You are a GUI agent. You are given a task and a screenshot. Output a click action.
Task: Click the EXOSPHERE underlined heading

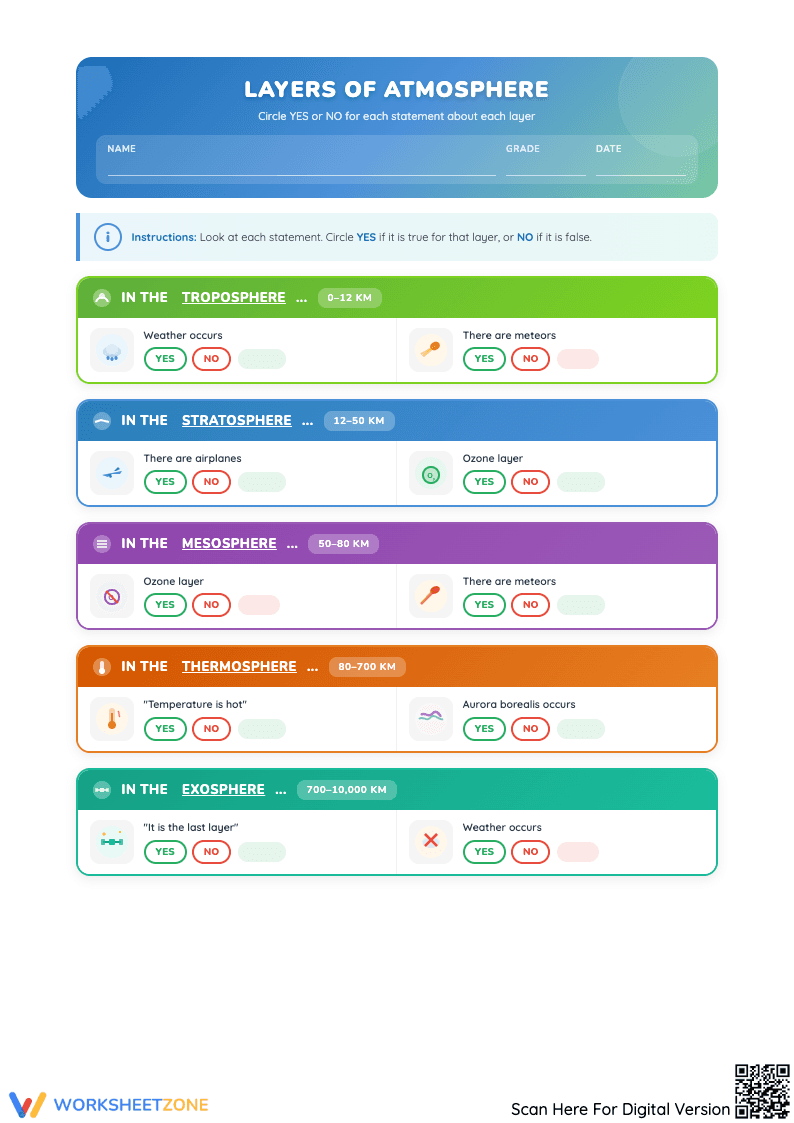pos(223,789)
